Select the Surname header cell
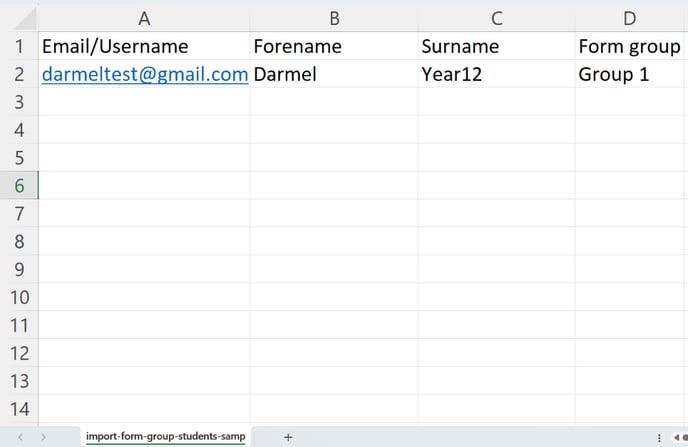This screenshot has width=688, height=447. (497, 46)
